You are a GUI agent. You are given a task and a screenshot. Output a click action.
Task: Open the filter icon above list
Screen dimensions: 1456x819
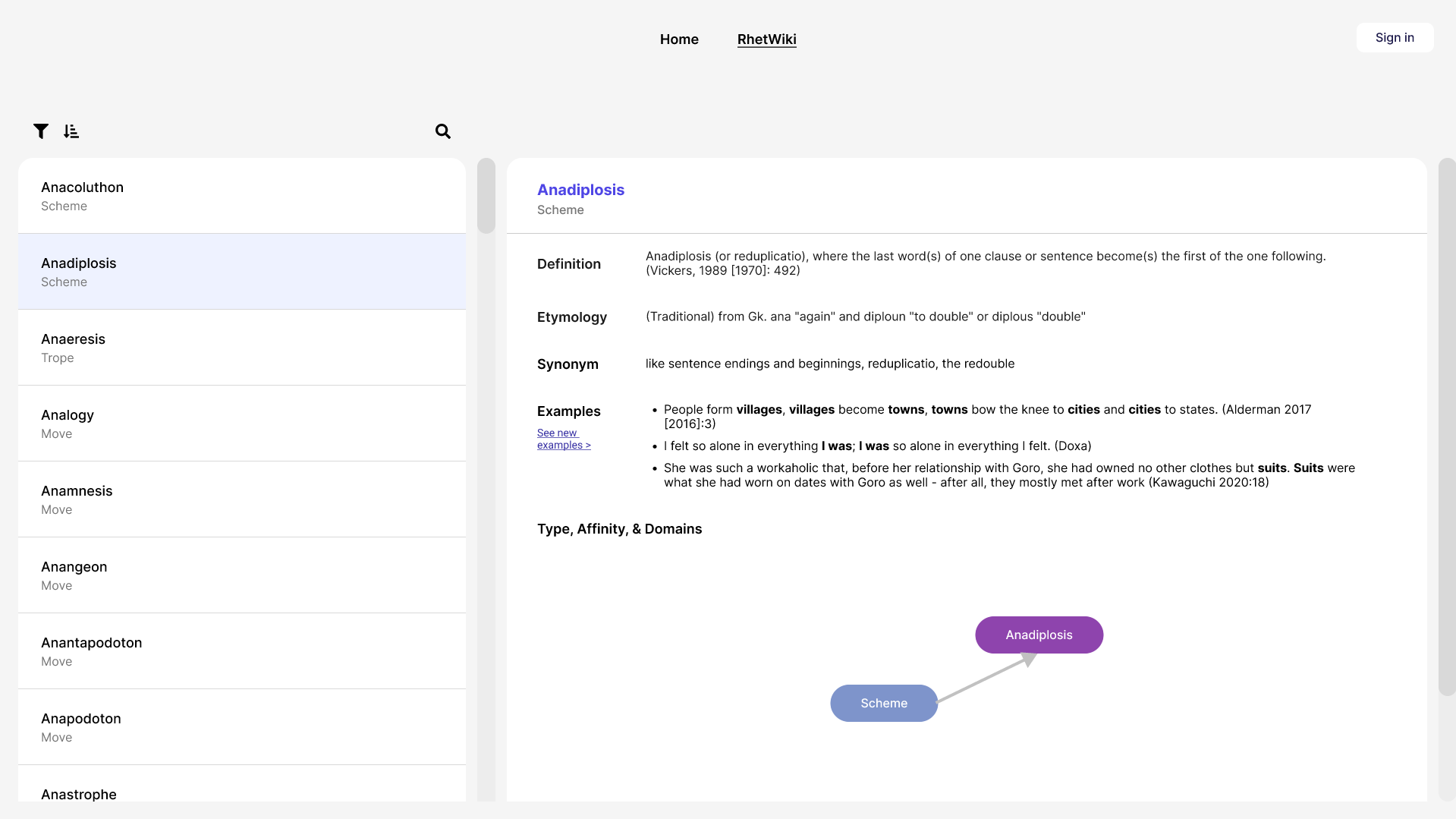pyautogui.click(x=41, y=131)
